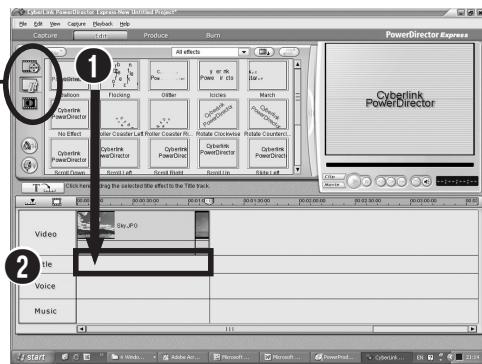Open the Media Room filmstrip icon
Viewport: 482px width, 364px height.
click(x=31, y=67)
